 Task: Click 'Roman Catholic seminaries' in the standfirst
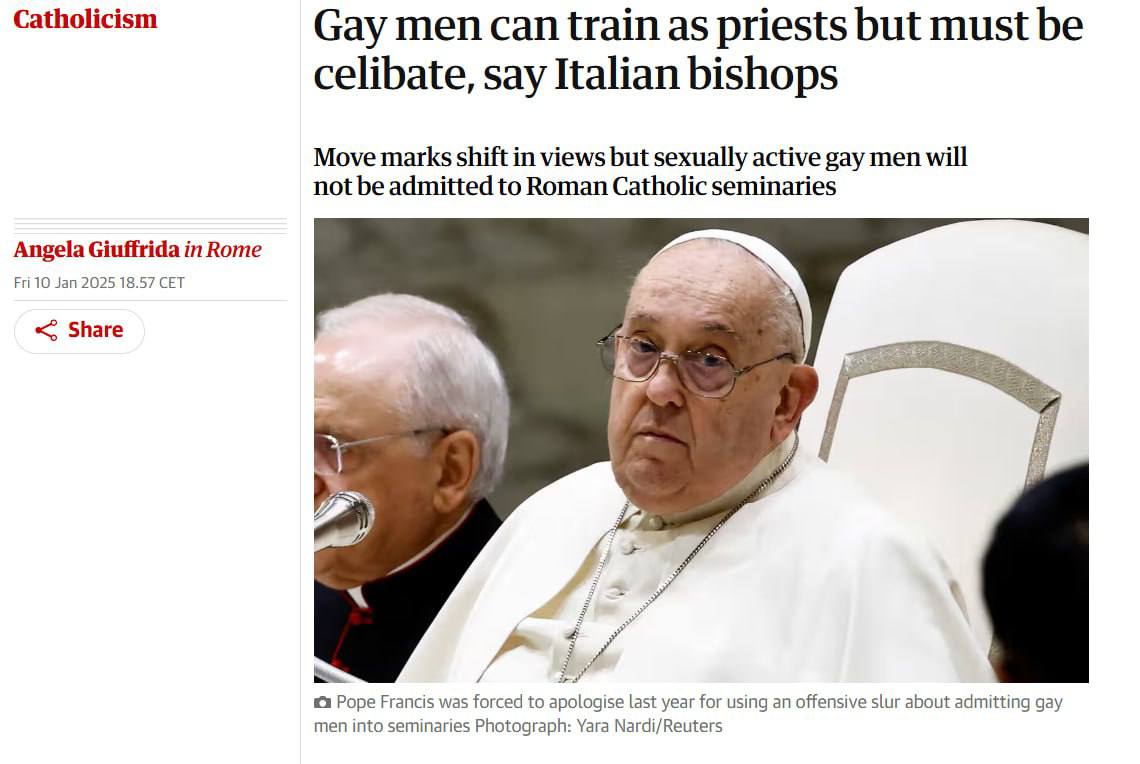(681, 186)
